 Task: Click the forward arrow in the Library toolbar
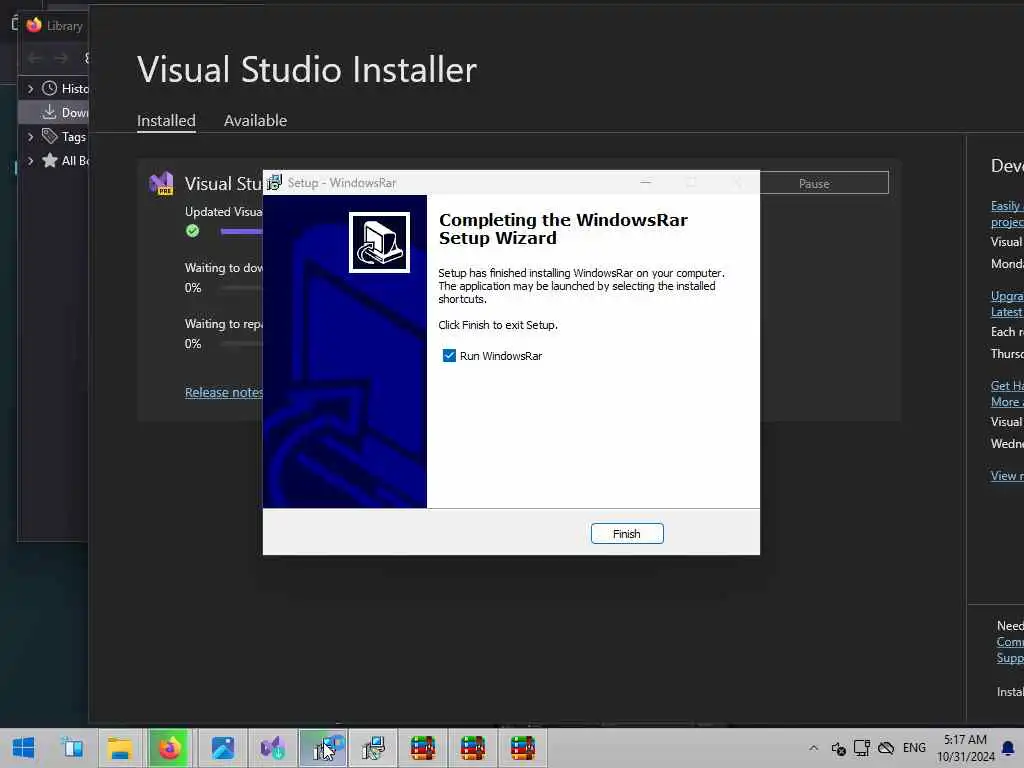tap(61, 58)
